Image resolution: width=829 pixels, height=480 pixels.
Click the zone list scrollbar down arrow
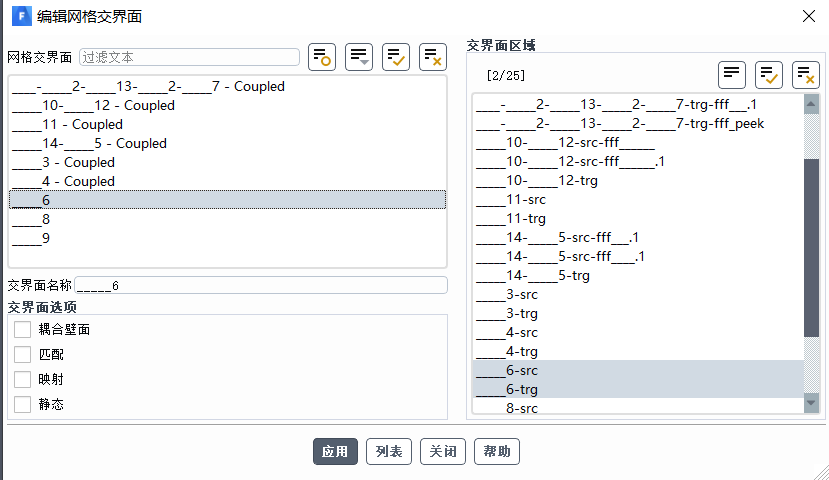pos(811,403)
